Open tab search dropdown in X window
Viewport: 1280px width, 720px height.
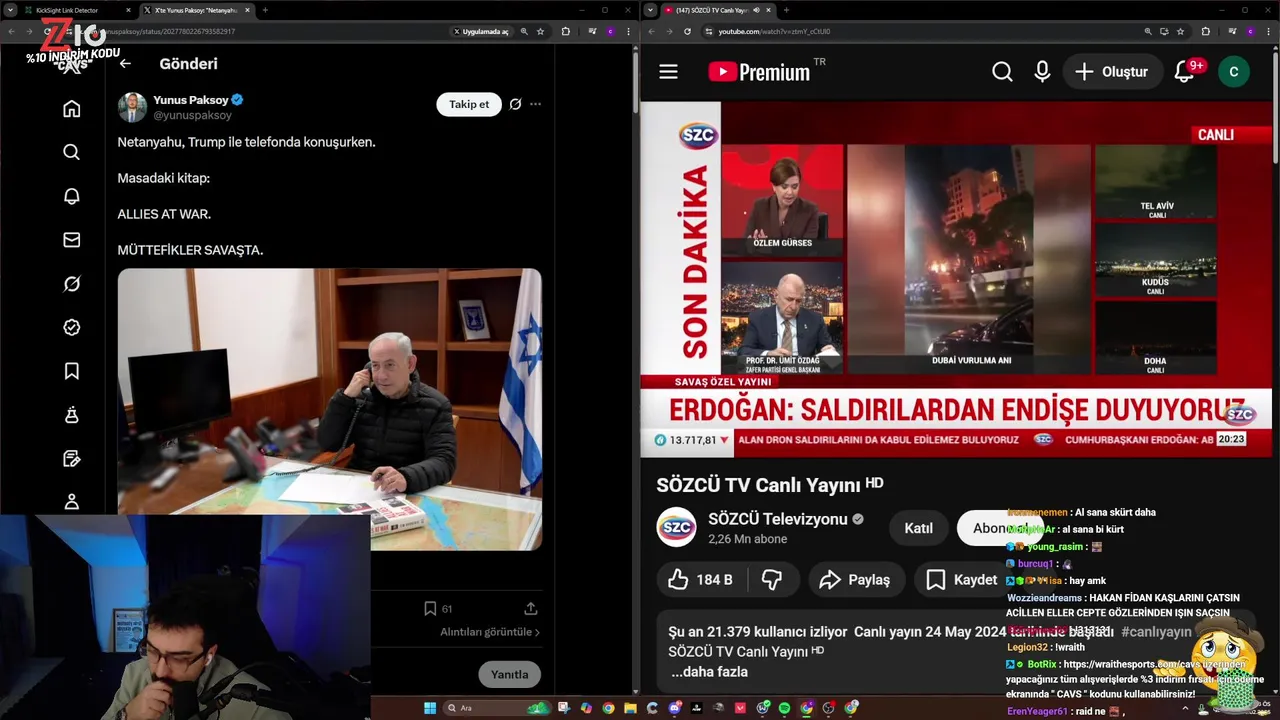pyautogui.click(x=9, y=10)
